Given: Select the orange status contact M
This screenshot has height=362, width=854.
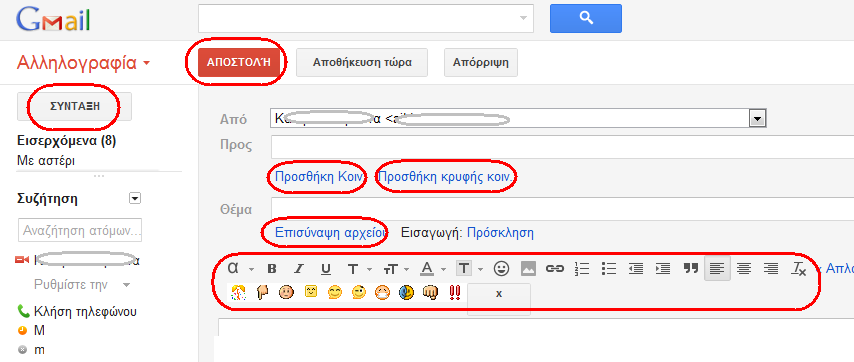Looking at the screenshot, I should [32, 331].
